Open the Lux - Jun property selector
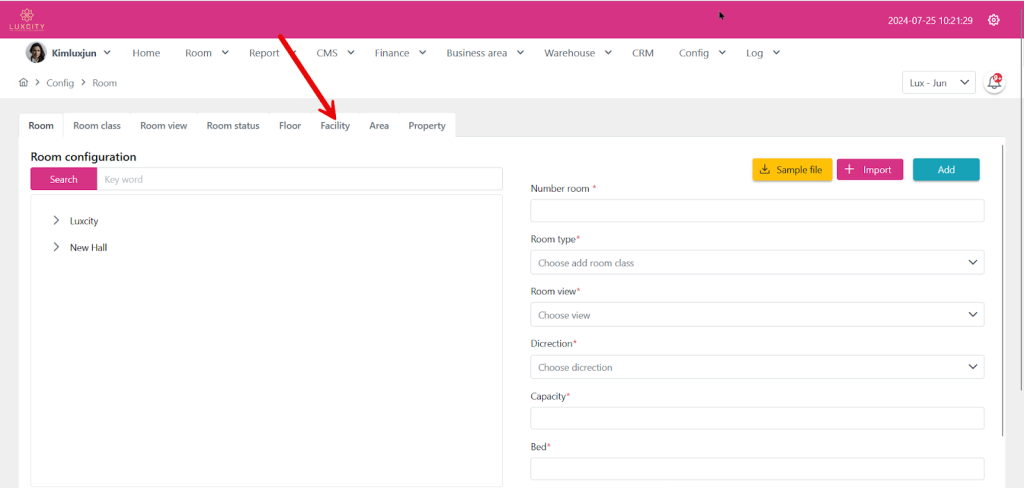 937,83
